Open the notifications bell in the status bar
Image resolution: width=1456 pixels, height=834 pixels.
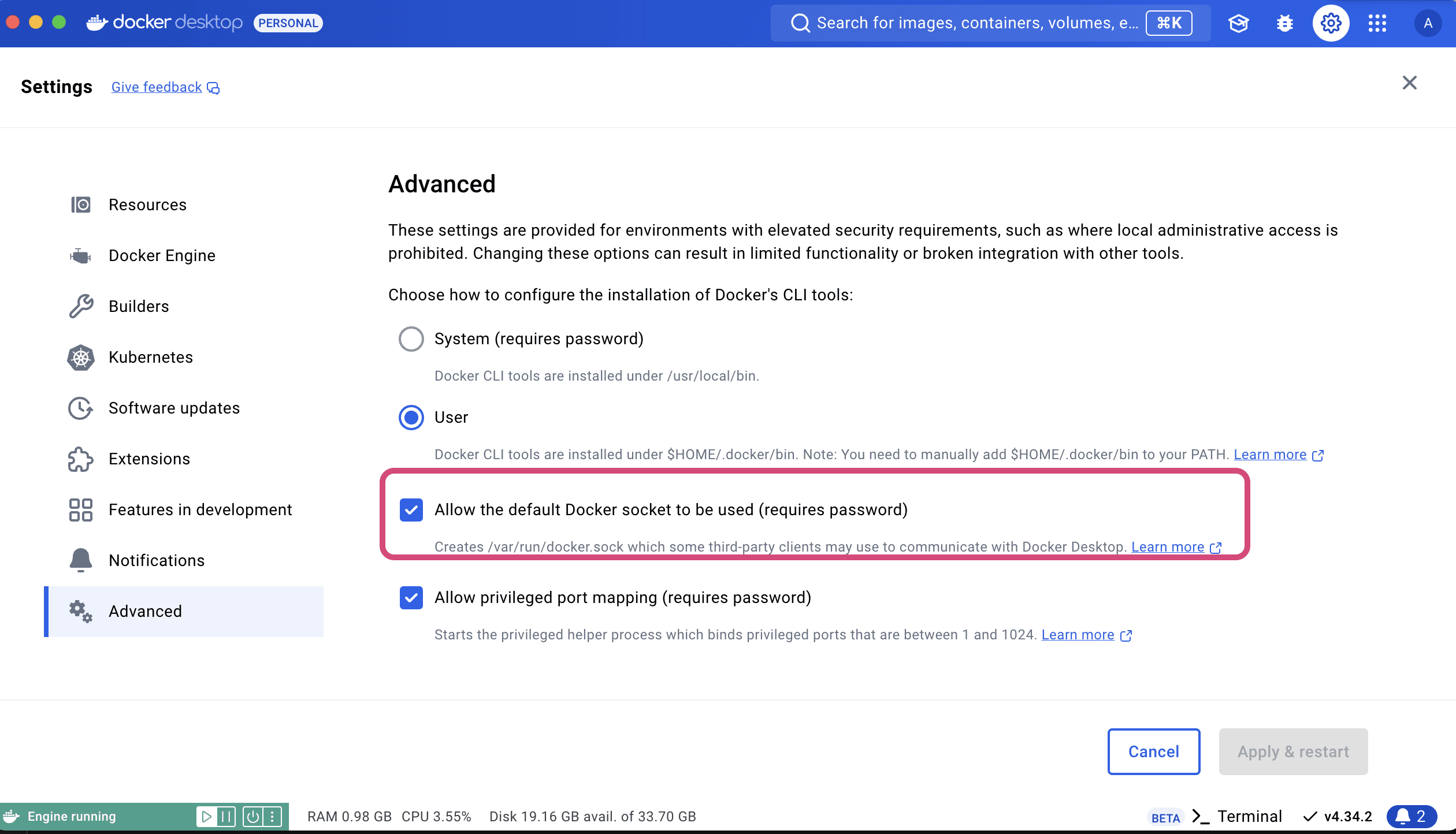[1412, 817]
